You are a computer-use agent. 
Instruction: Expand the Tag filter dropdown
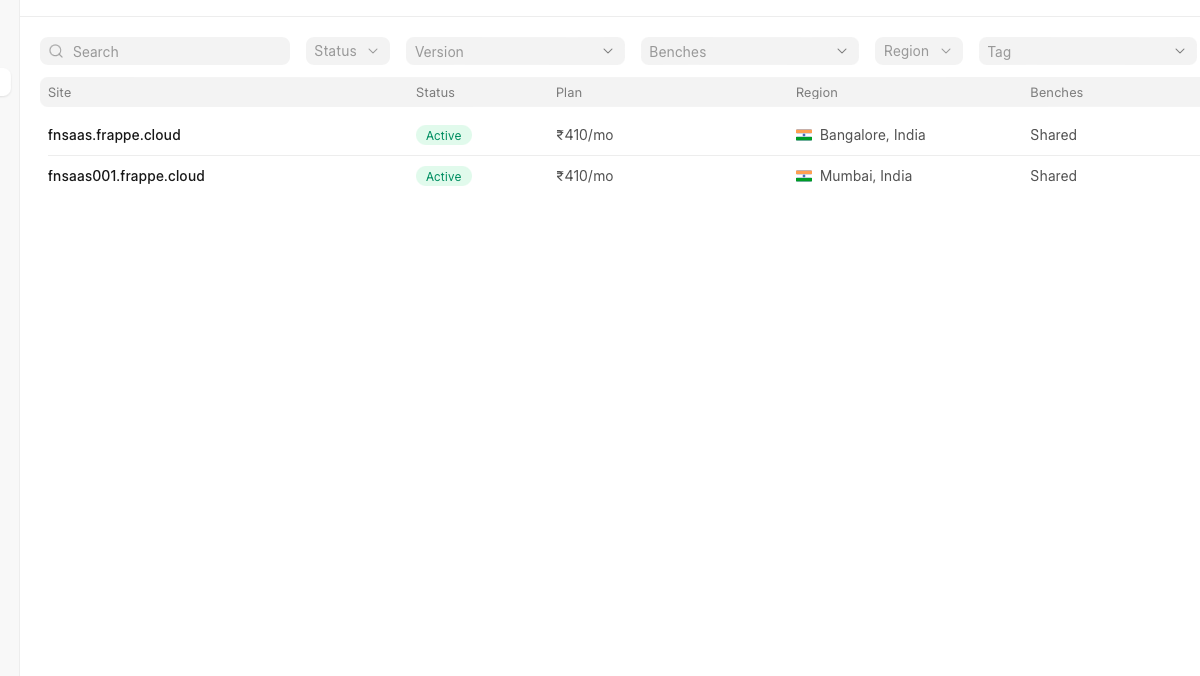1088,51
